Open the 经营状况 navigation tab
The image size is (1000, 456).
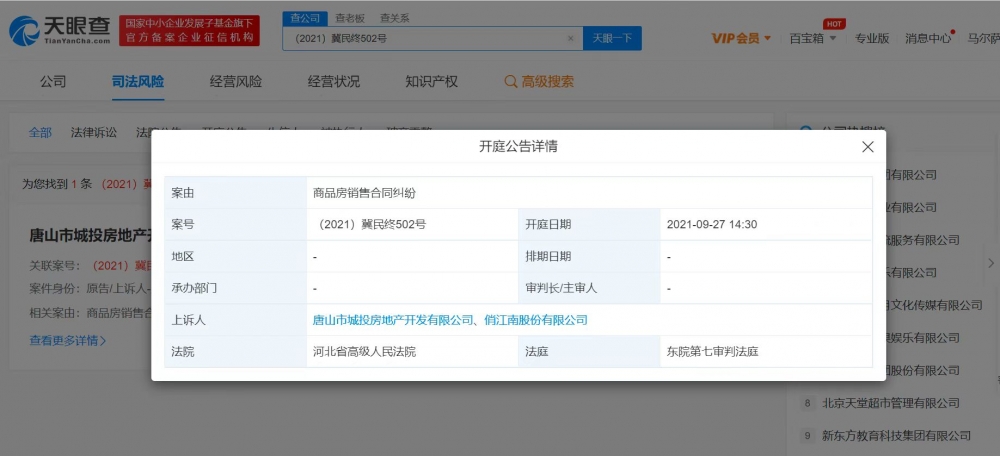click(334, 82)
